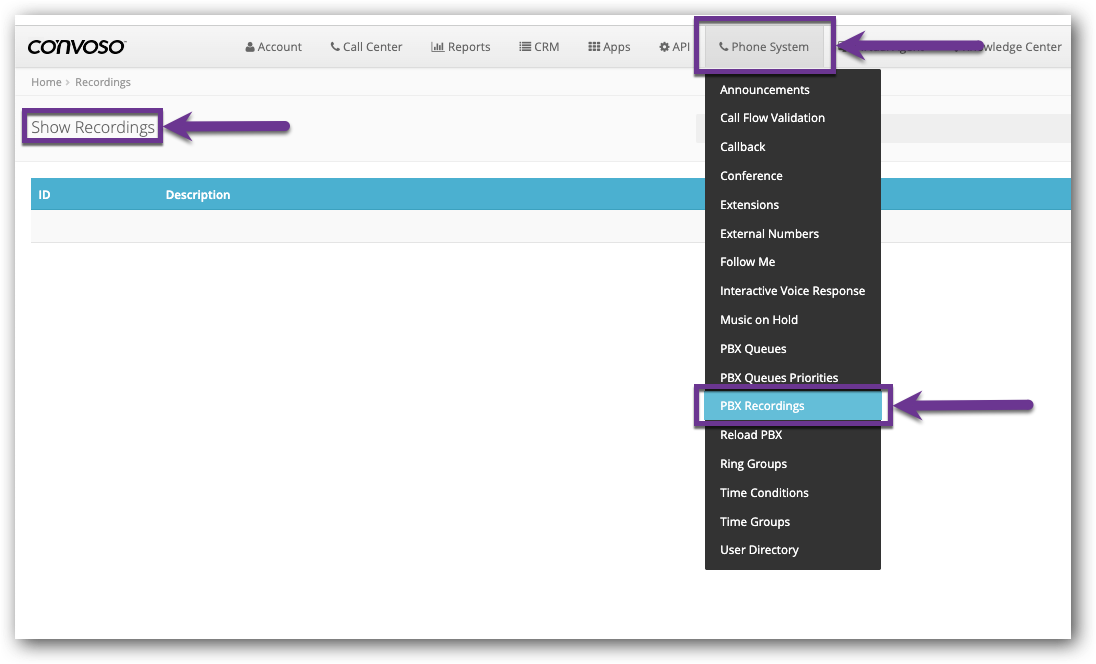1096x664 pixels.
Task: Open User Directory from menu
Action: (759, 550)
